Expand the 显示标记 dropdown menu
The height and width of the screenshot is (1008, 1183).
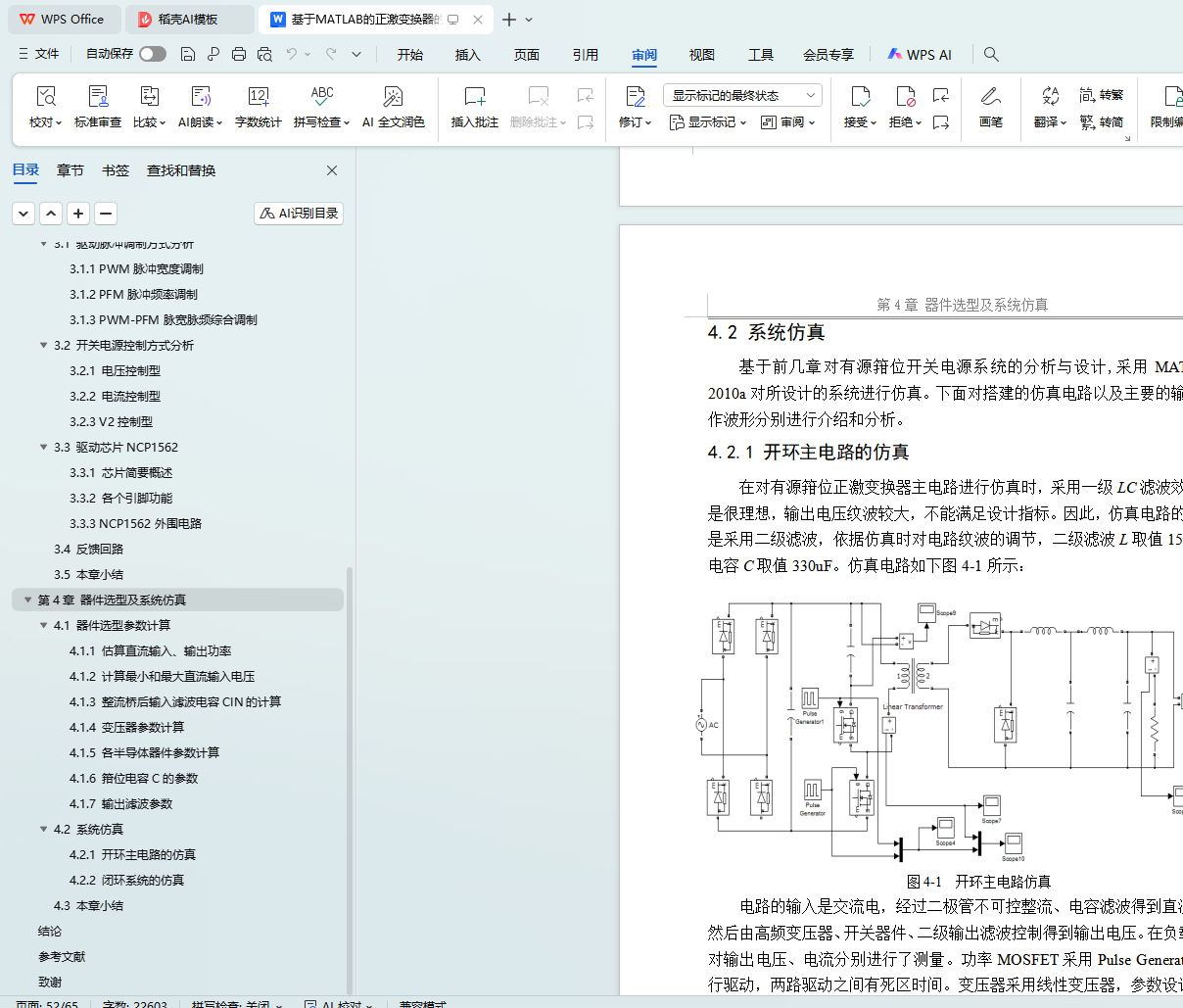coord(708,122)
